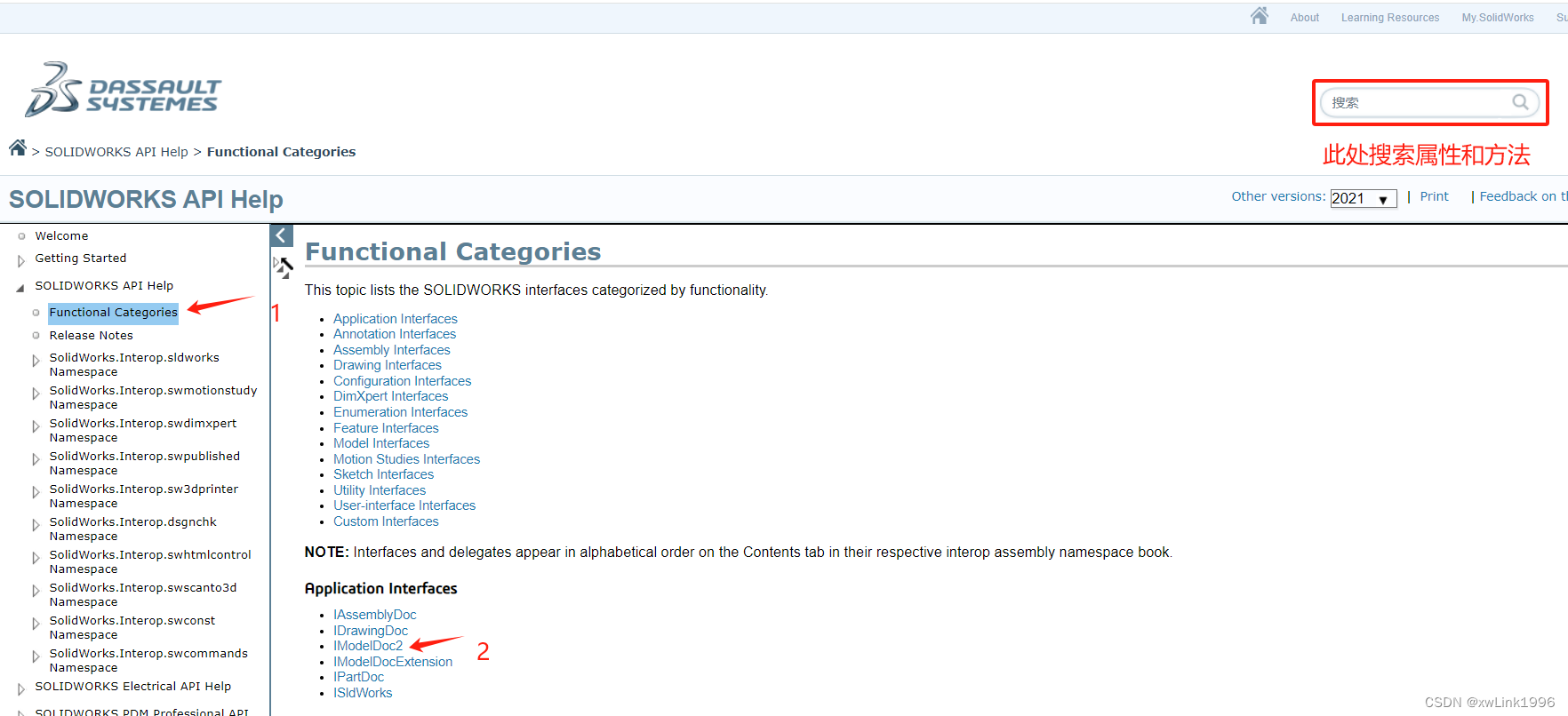Select SolidWorks.Interop.dsgnchk Namespace item
The width and height of the screenshot is (1568, 716).
tap(132, 529)
